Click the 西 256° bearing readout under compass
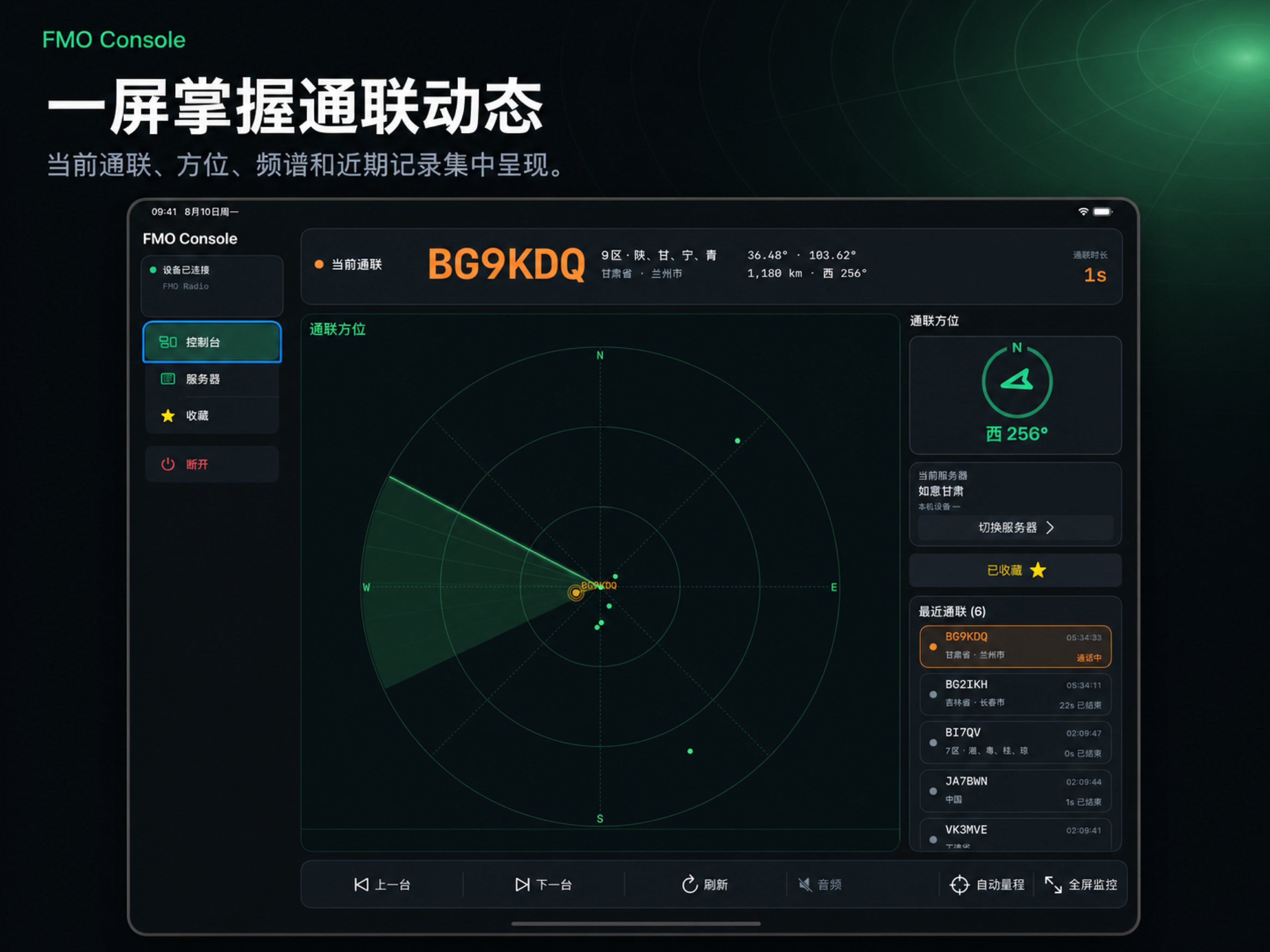Viewport: 1270px width, 952px height. pyautogui.click(x=1017, y=434)
